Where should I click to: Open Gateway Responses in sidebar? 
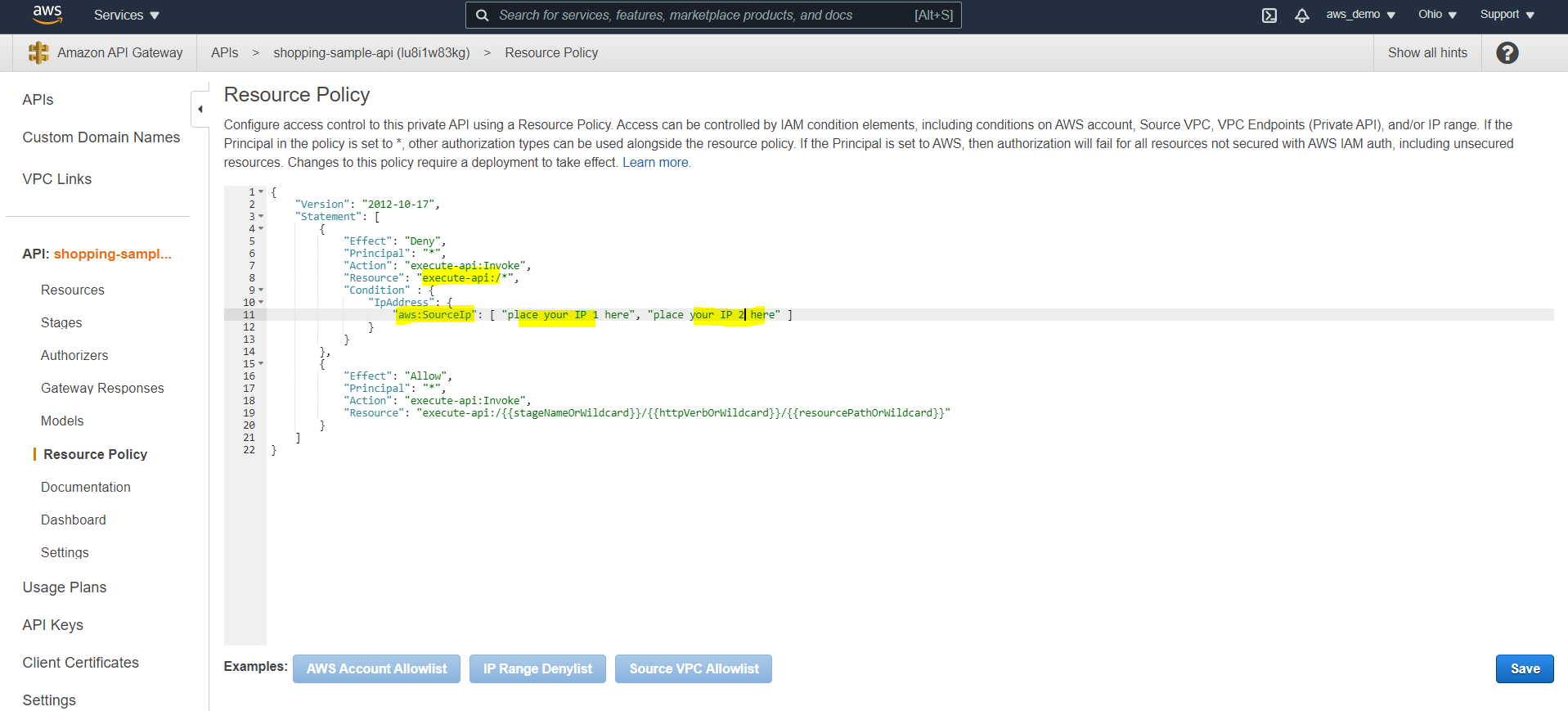pos(102,389)
